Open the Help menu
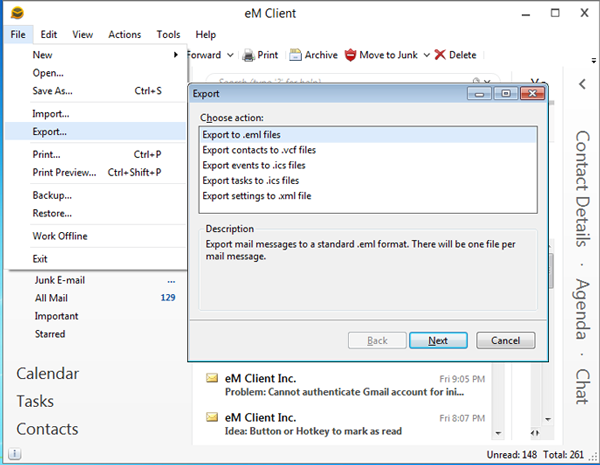Image resolution: width=600 pixels, height=465 pixels. 205,34
